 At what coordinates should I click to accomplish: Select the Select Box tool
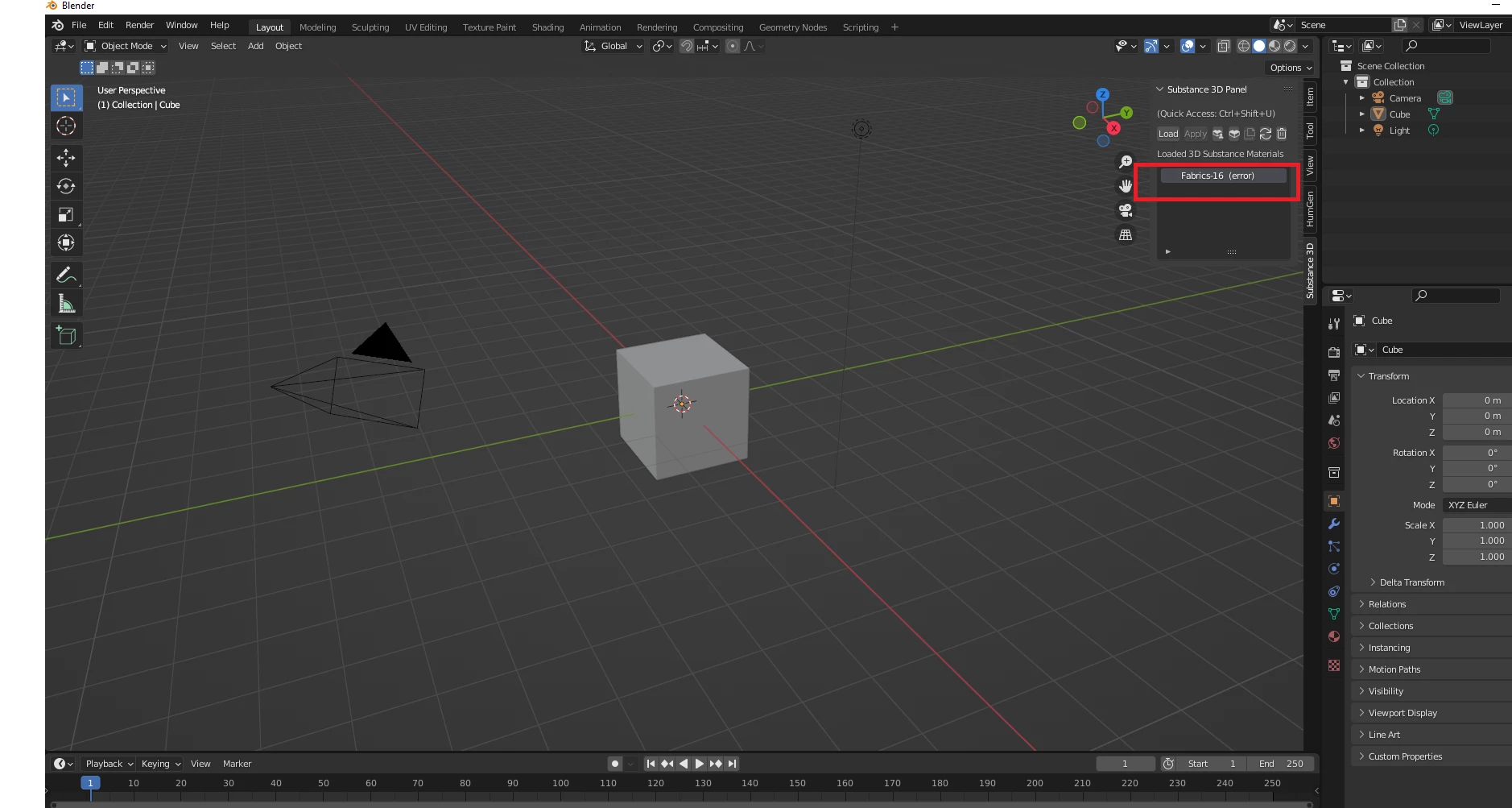pyautogui.click(x=66, y=97)
